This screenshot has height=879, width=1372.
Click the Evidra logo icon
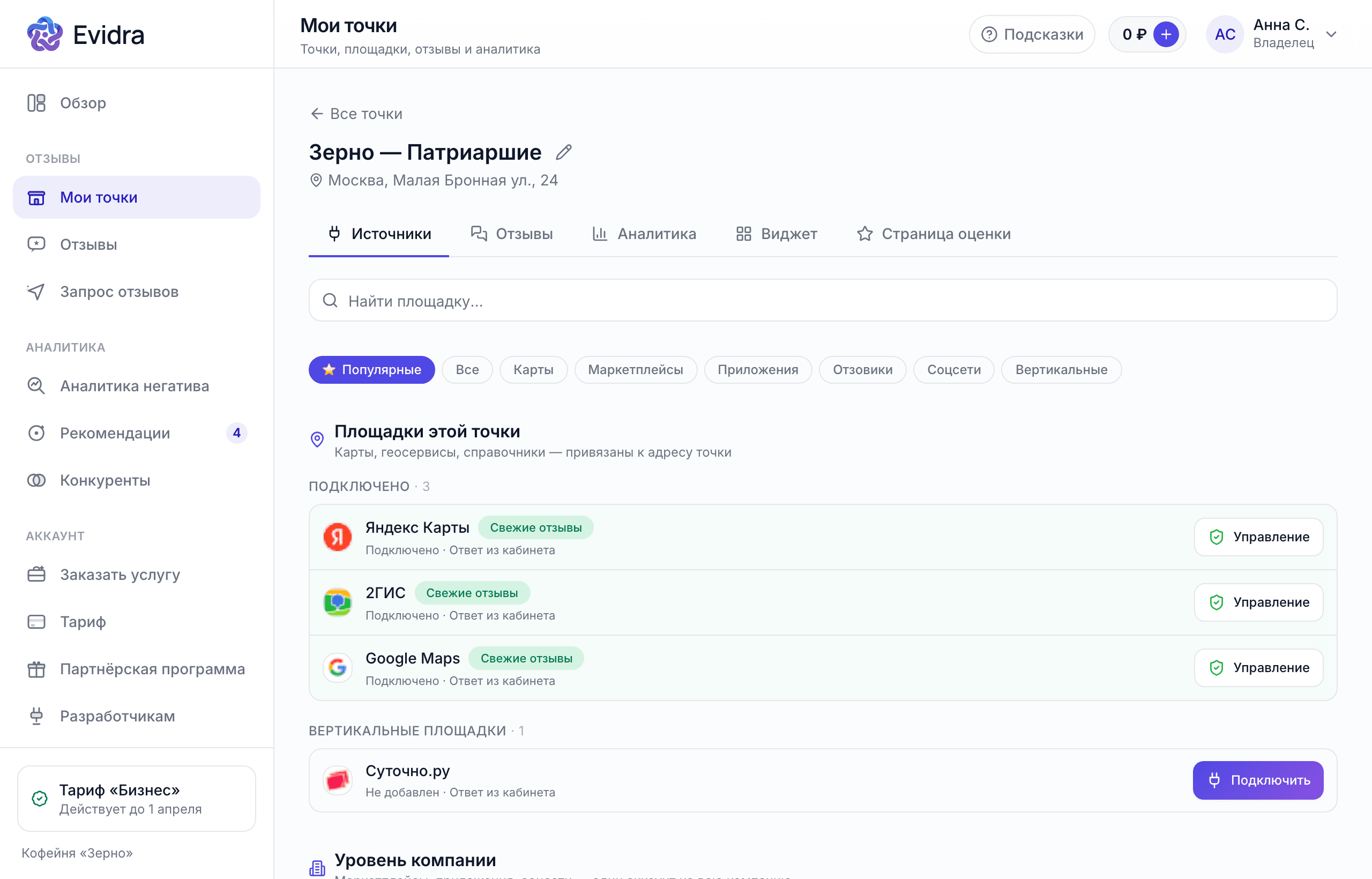pos(44,34)
